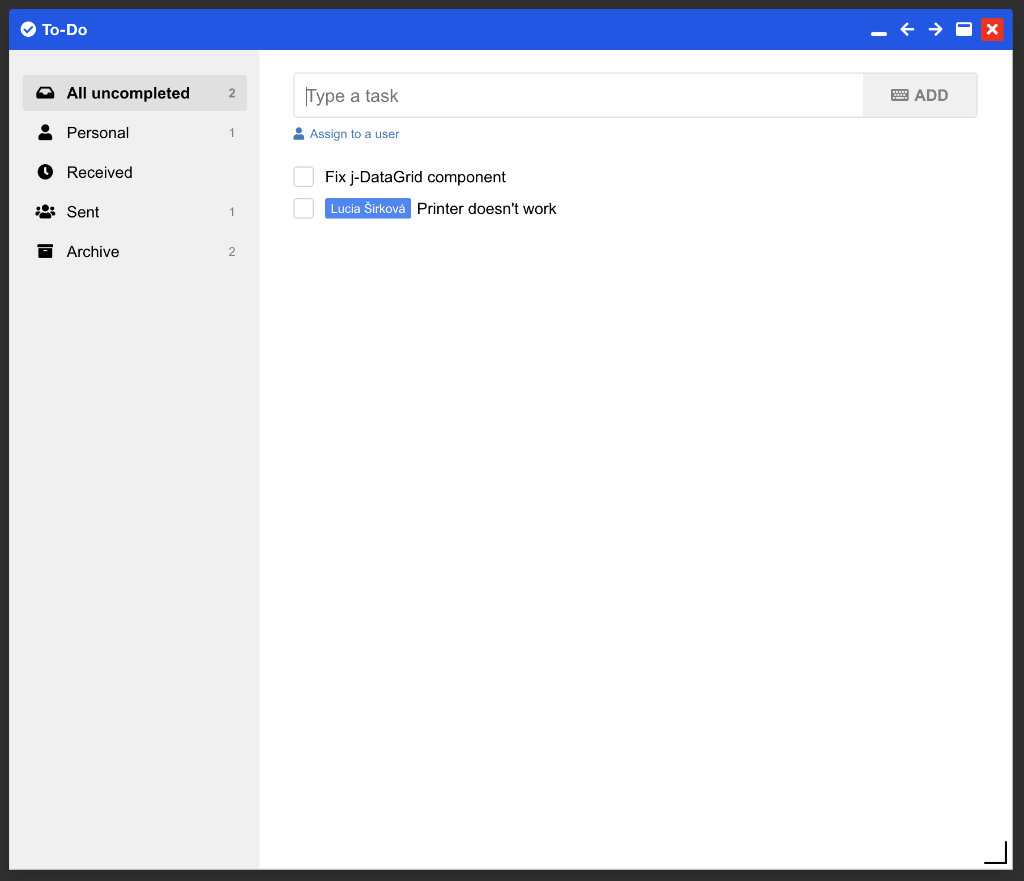1024x881 pixels.
Task: Check off the Fix j-DataGrid component task
Action: pos(303,176)
